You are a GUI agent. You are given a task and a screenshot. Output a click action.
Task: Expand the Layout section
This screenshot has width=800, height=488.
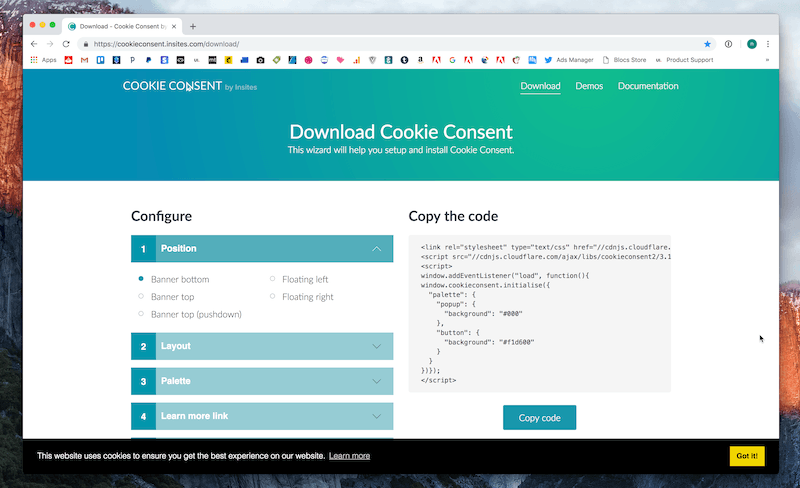[262, 346]
